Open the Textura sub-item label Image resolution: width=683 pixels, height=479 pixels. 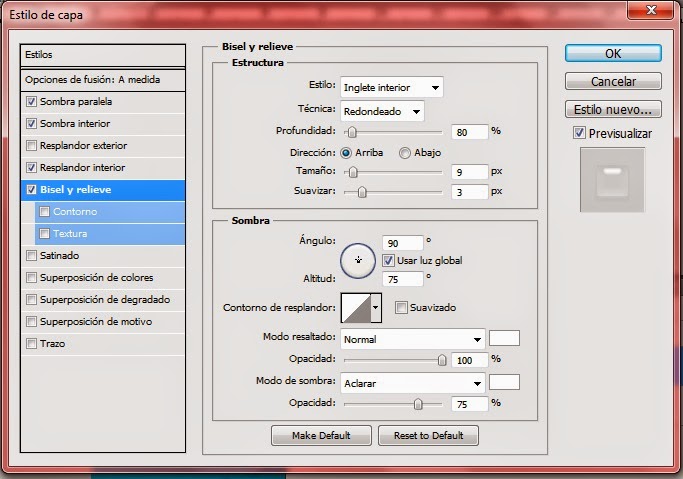tap(70, 233)
